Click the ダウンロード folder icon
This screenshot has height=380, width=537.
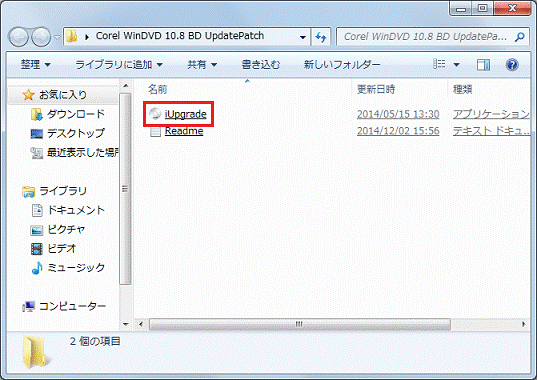coord(37,114)
